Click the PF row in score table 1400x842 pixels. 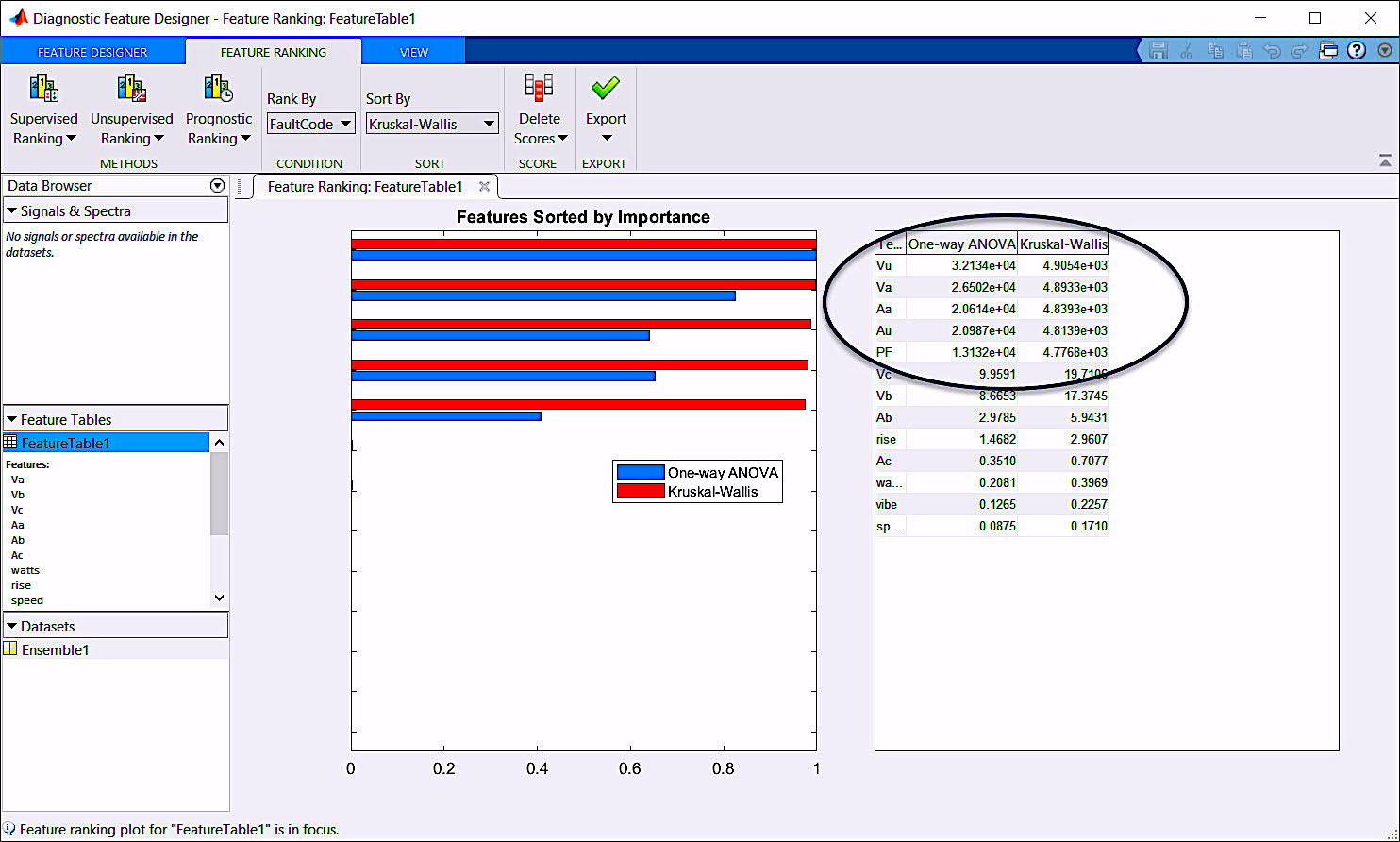click(x=992, y=352)
